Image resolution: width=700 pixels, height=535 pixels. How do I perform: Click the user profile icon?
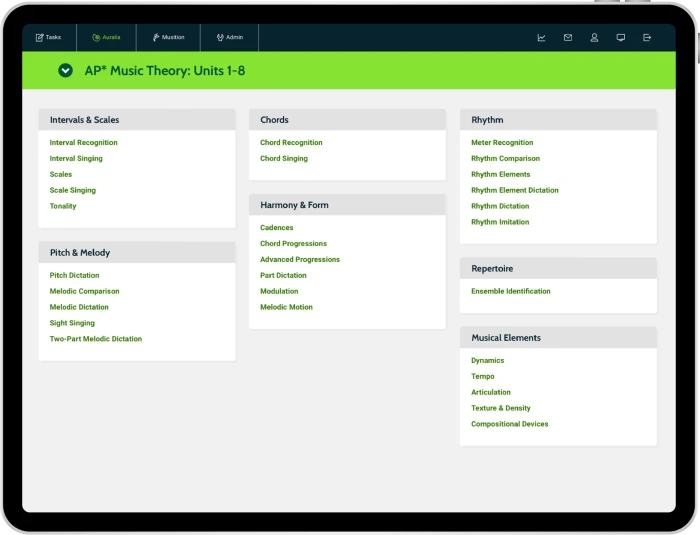point(594,38)
